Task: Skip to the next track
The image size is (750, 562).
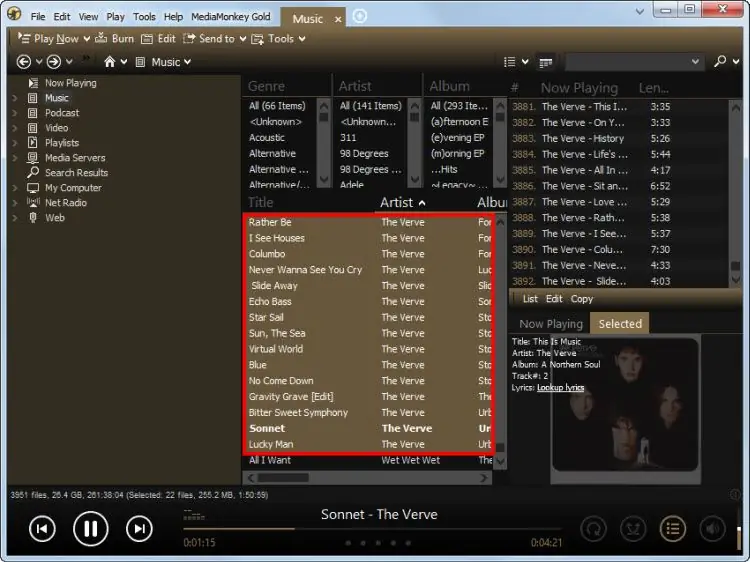Action: pos(139,529)
